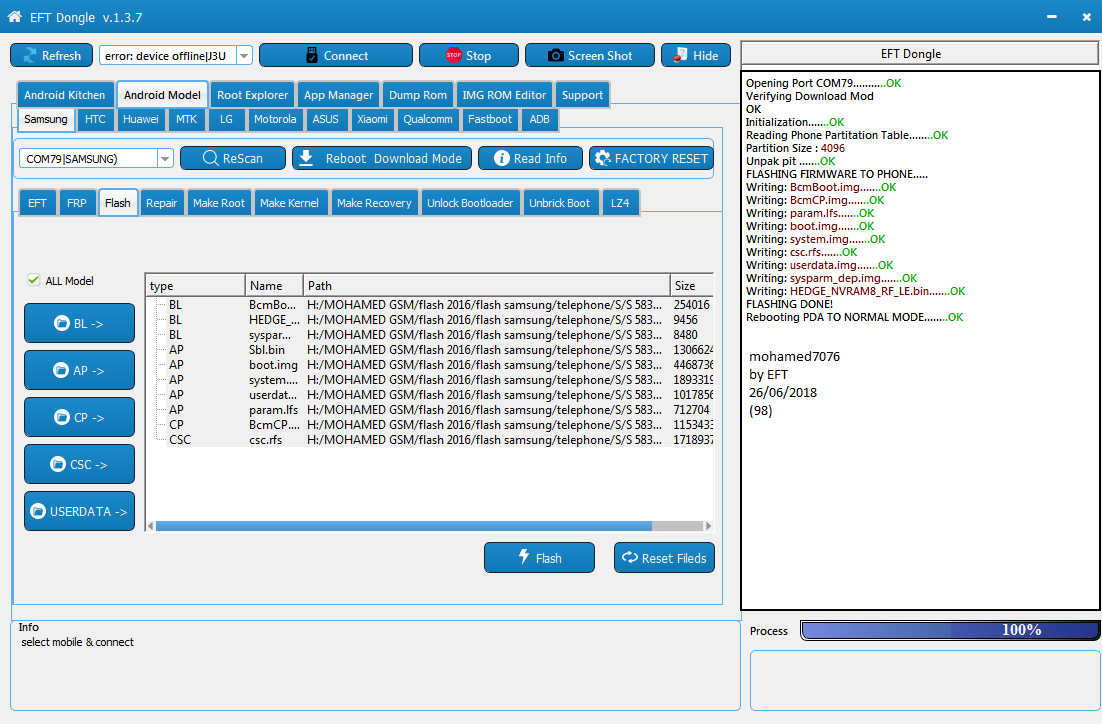Select the Xiaomi brand tab
The width and height of the screenshot is (1102, 724).
point(372,119)
